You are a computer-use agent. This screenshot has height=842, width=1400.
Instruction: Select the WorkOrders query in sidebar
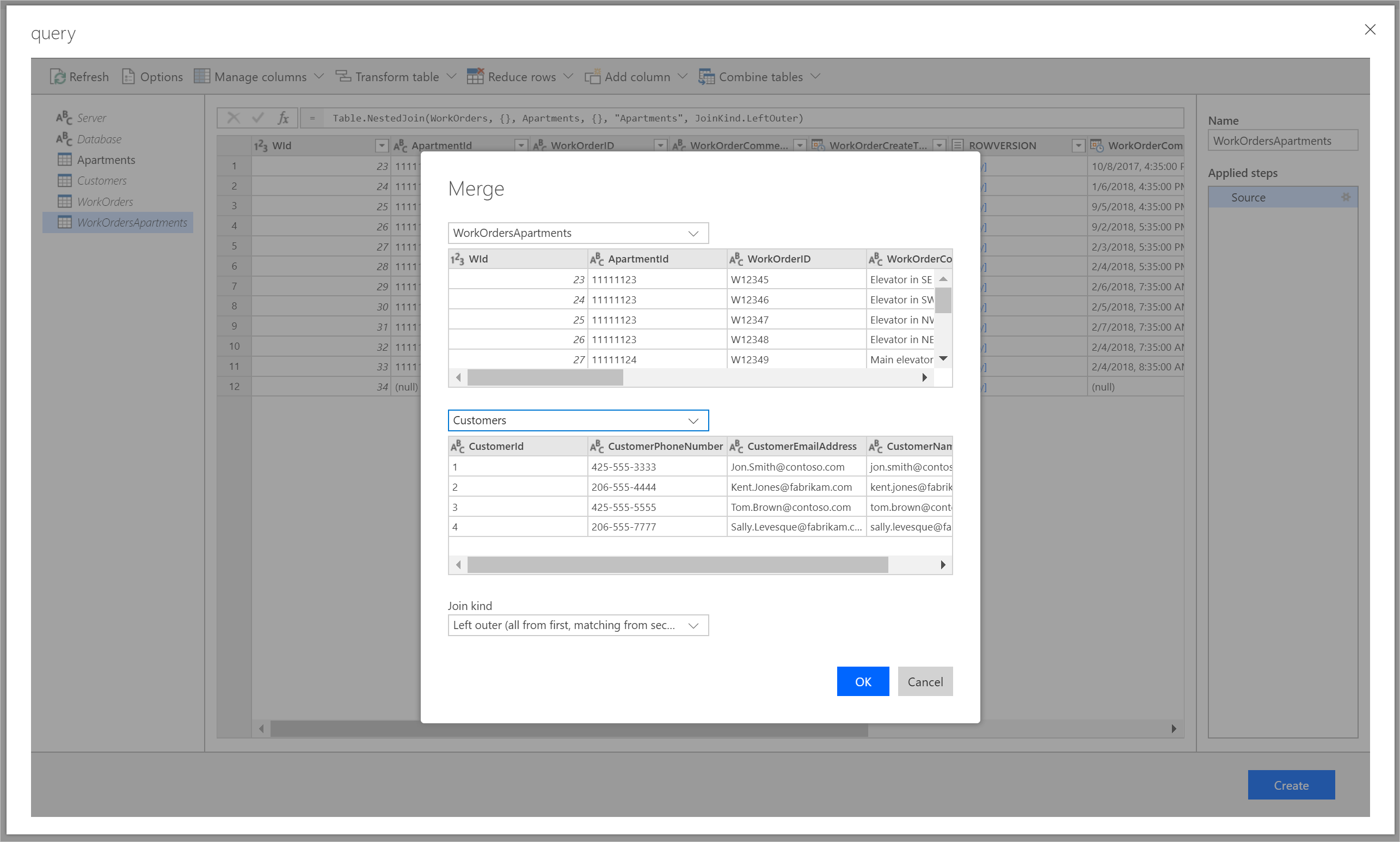click(x=105, y=202)
